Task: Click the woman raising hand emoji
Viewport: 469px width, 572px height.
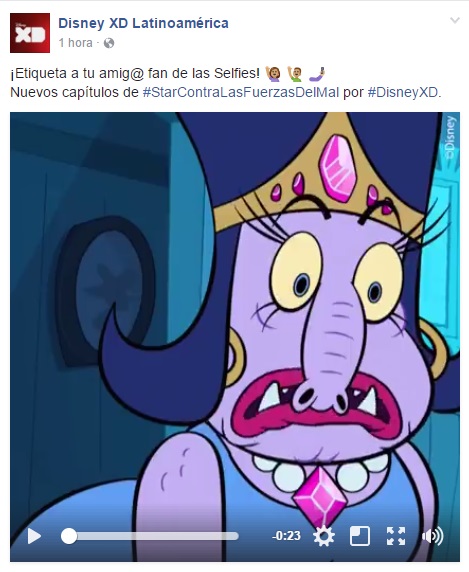Action: click(x=273, y=74)
